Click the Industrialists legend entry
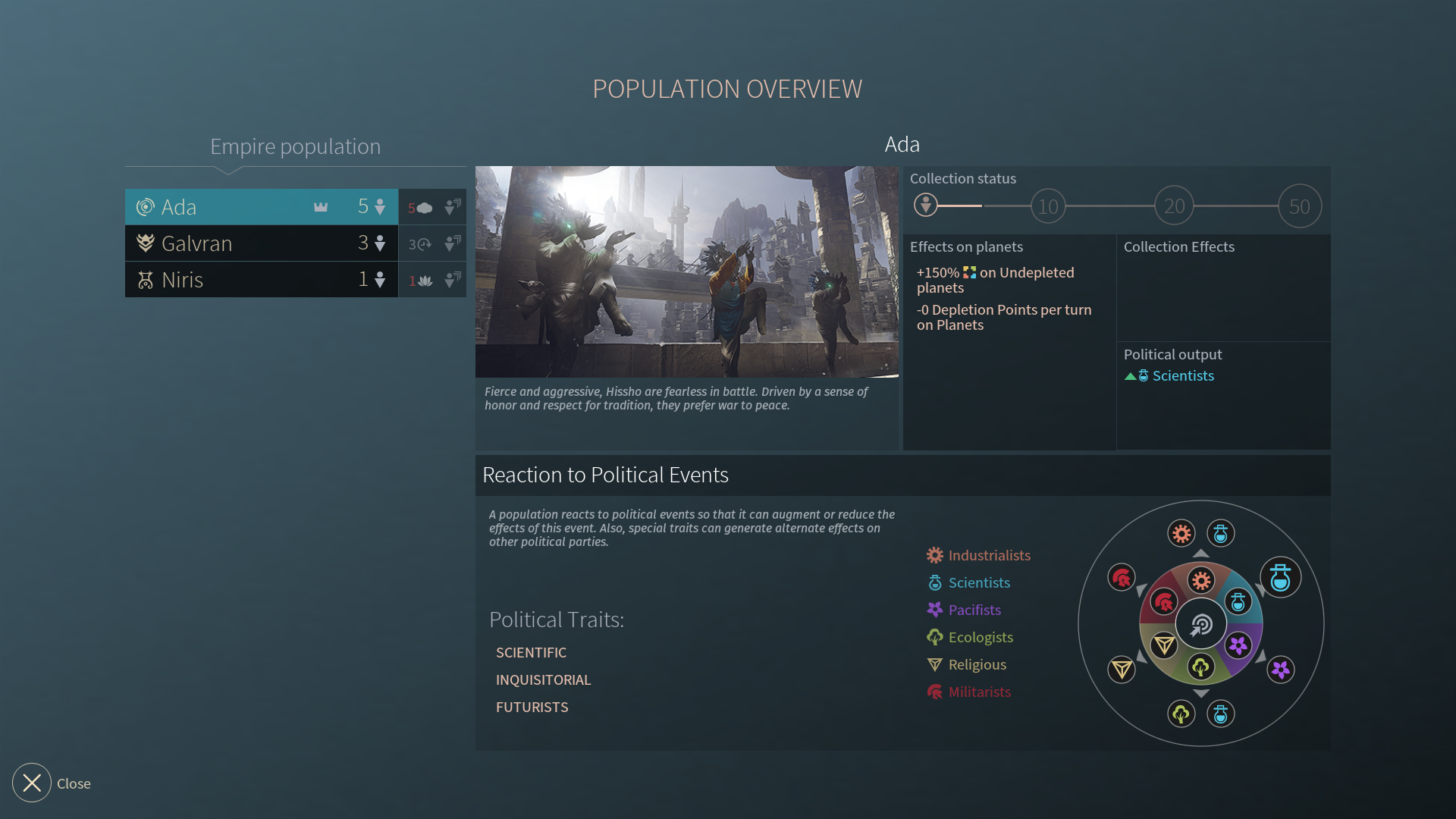Image resolution: width=1456 pixels, height=819 pixels. click(x=979, y=555)
